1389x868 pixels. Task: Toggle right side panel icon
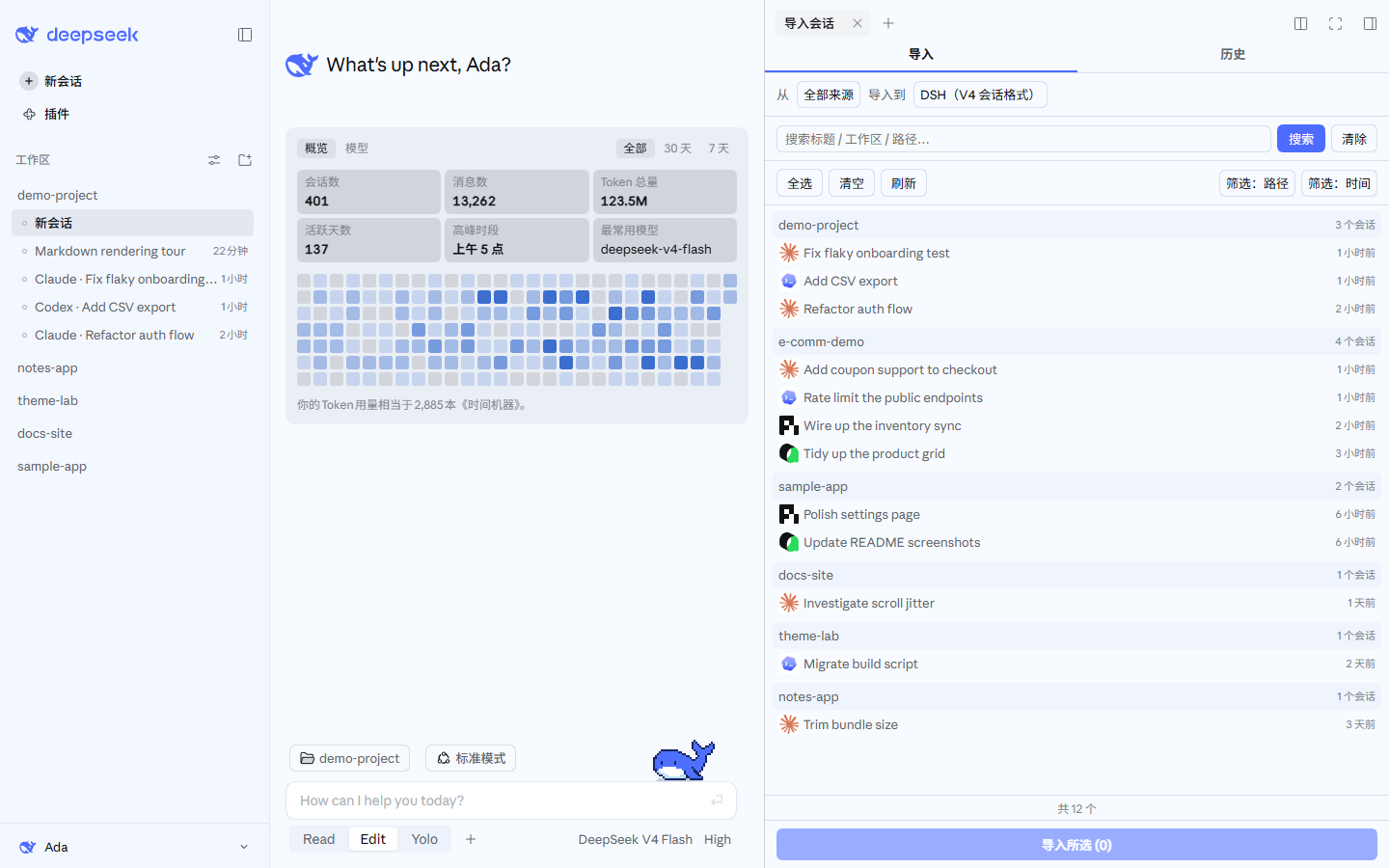coord(1370,23)
